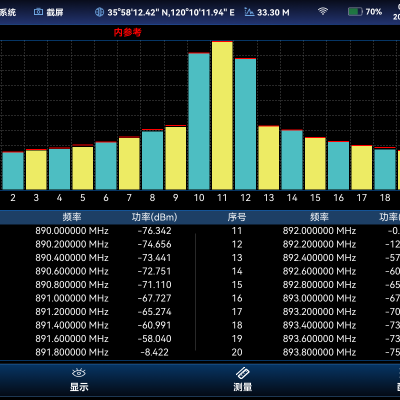Viewport: 400px width, 400px height.
Task: Click the eye icon above 显示
Action: coord(79,373)
